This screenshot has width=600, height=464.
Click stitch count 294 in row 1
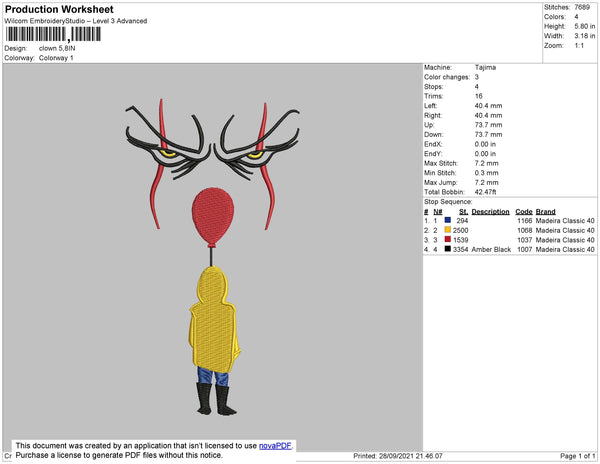(462, 221)
